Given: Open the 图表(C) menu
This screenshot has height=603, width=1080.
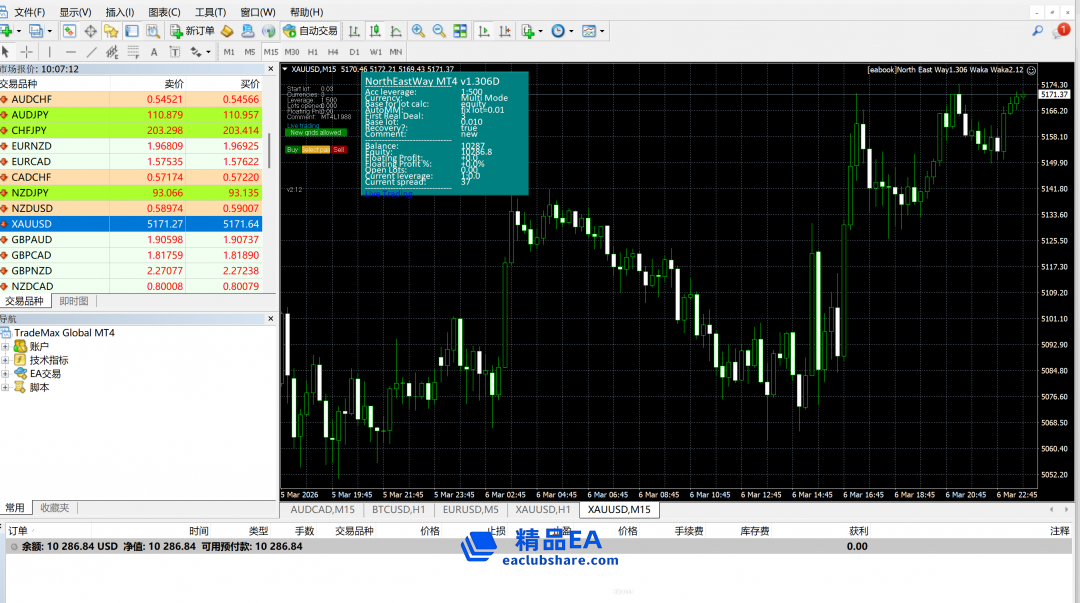Looking at the screenshot, I should pyautogui.click(x=164, y=12).
